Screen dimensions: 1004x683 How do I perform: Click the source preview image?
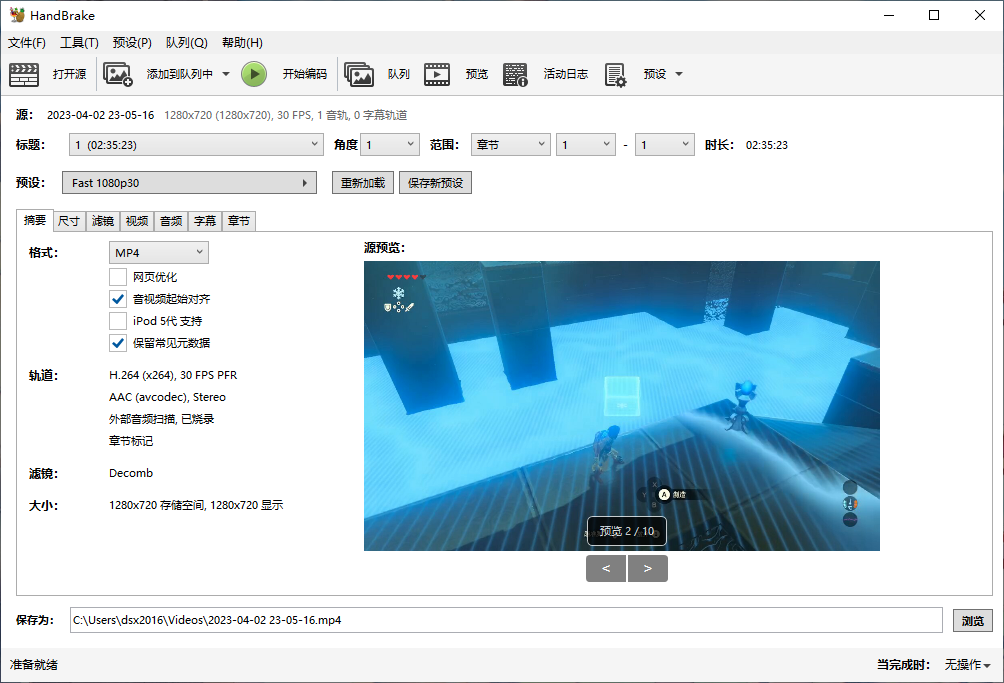coord(622,406)
